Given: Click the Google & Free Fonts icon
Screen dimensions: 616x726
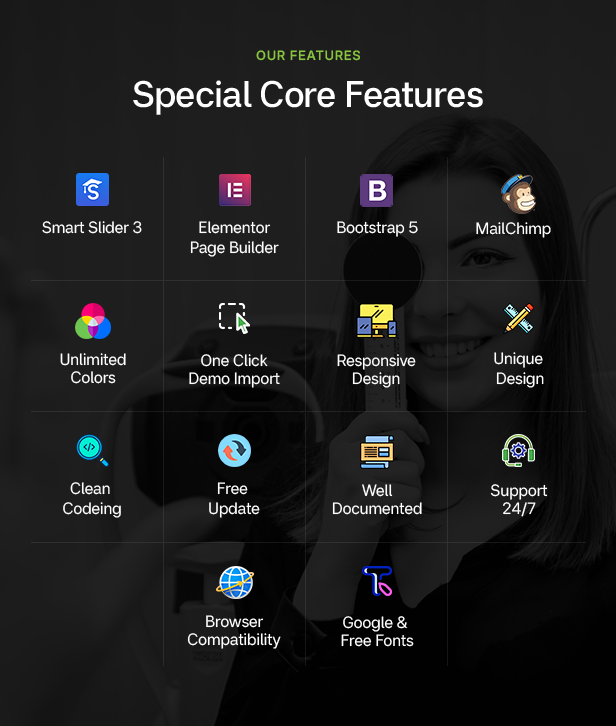Looking at the screenshot, I should (377, 581).
